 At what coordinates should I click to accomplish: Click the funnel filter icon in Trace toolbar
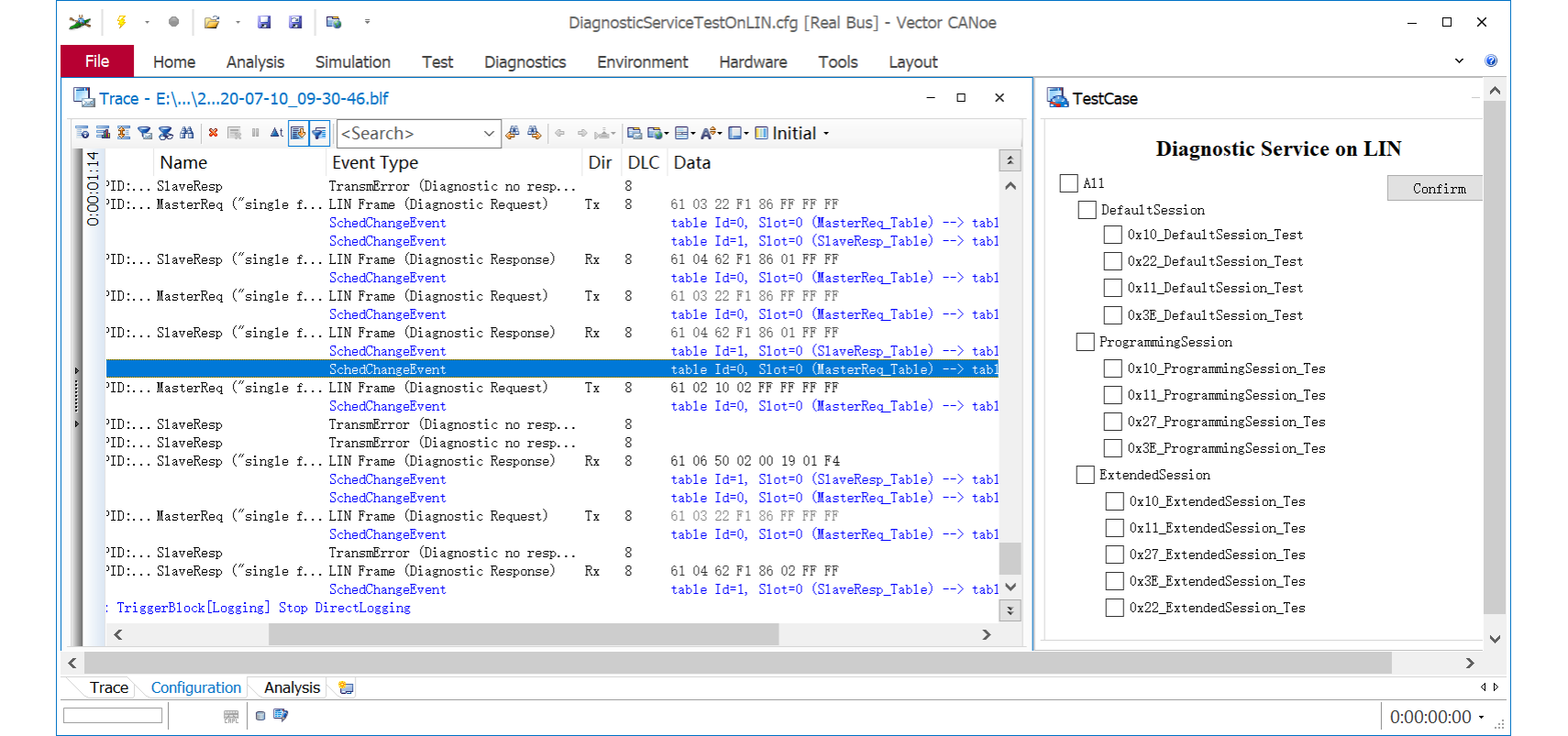[x=145, y=133]
